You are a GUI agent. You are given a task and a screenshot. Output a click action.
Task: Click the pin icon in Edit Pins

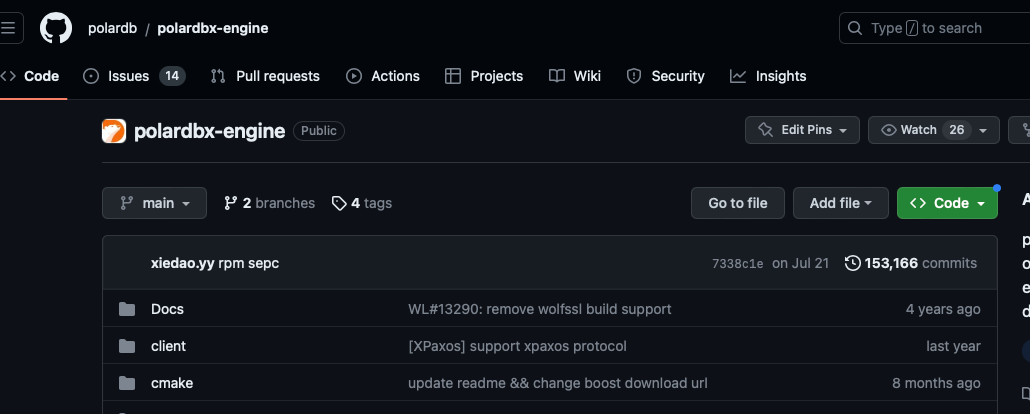click(766, 130)
